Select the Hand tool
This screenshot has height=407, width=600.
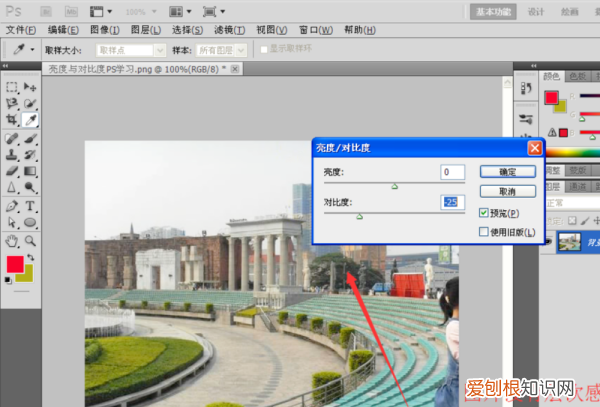[12, 241]
